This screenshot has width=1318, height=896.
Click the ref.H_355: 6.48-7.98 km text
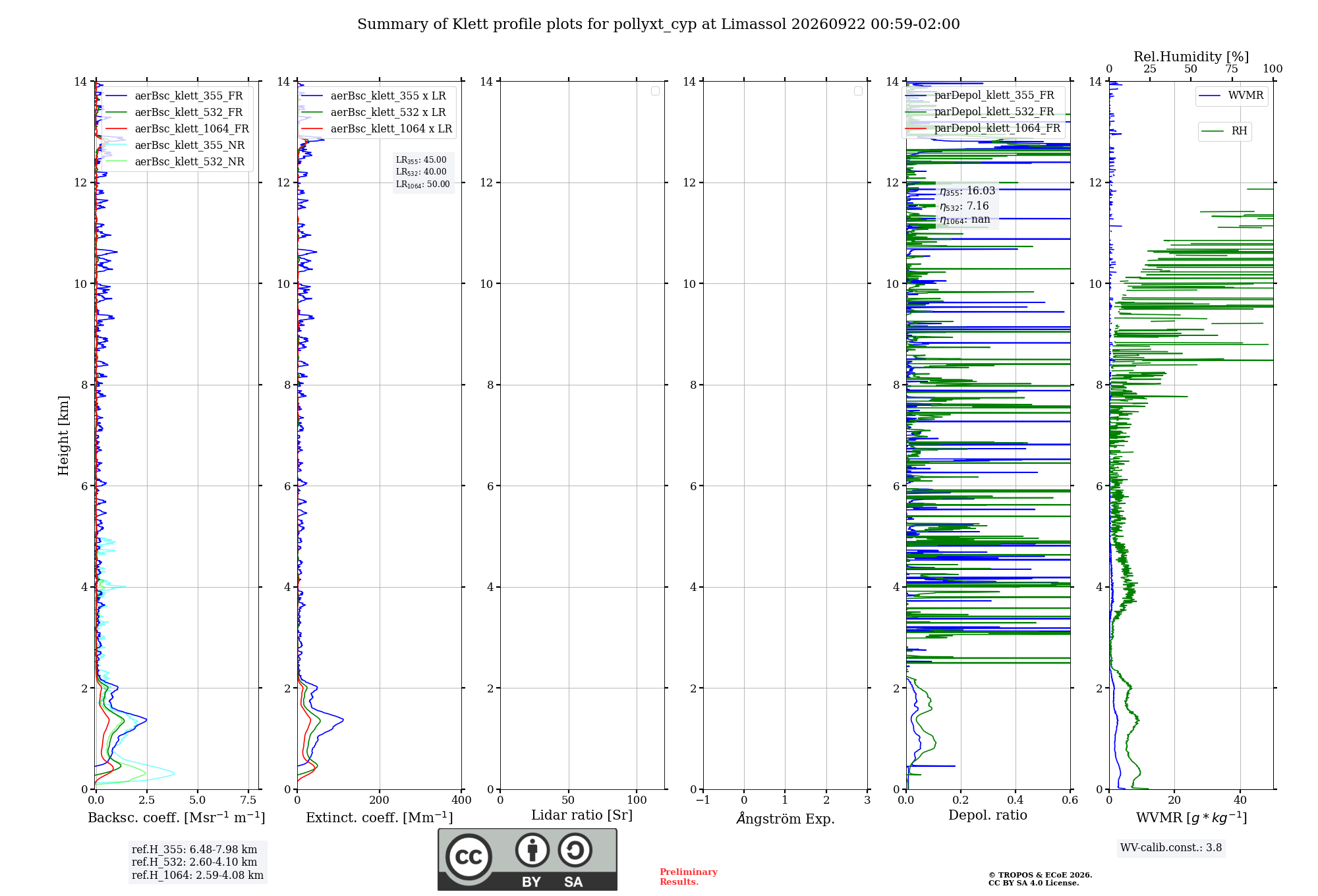click(194, 850)
